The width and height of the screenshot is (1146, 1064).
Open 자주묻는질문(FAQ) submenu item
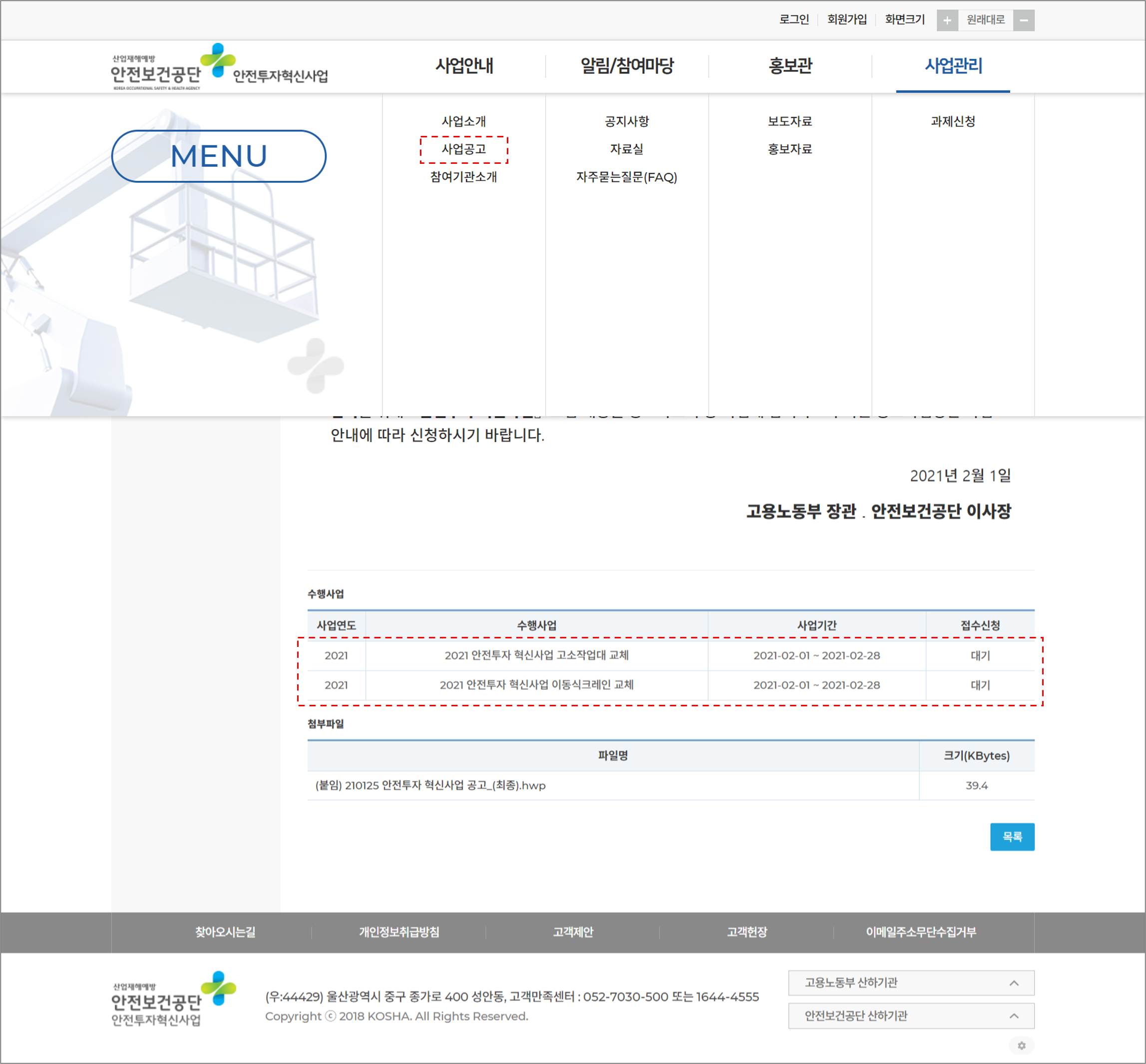click(x=626, y=177)
